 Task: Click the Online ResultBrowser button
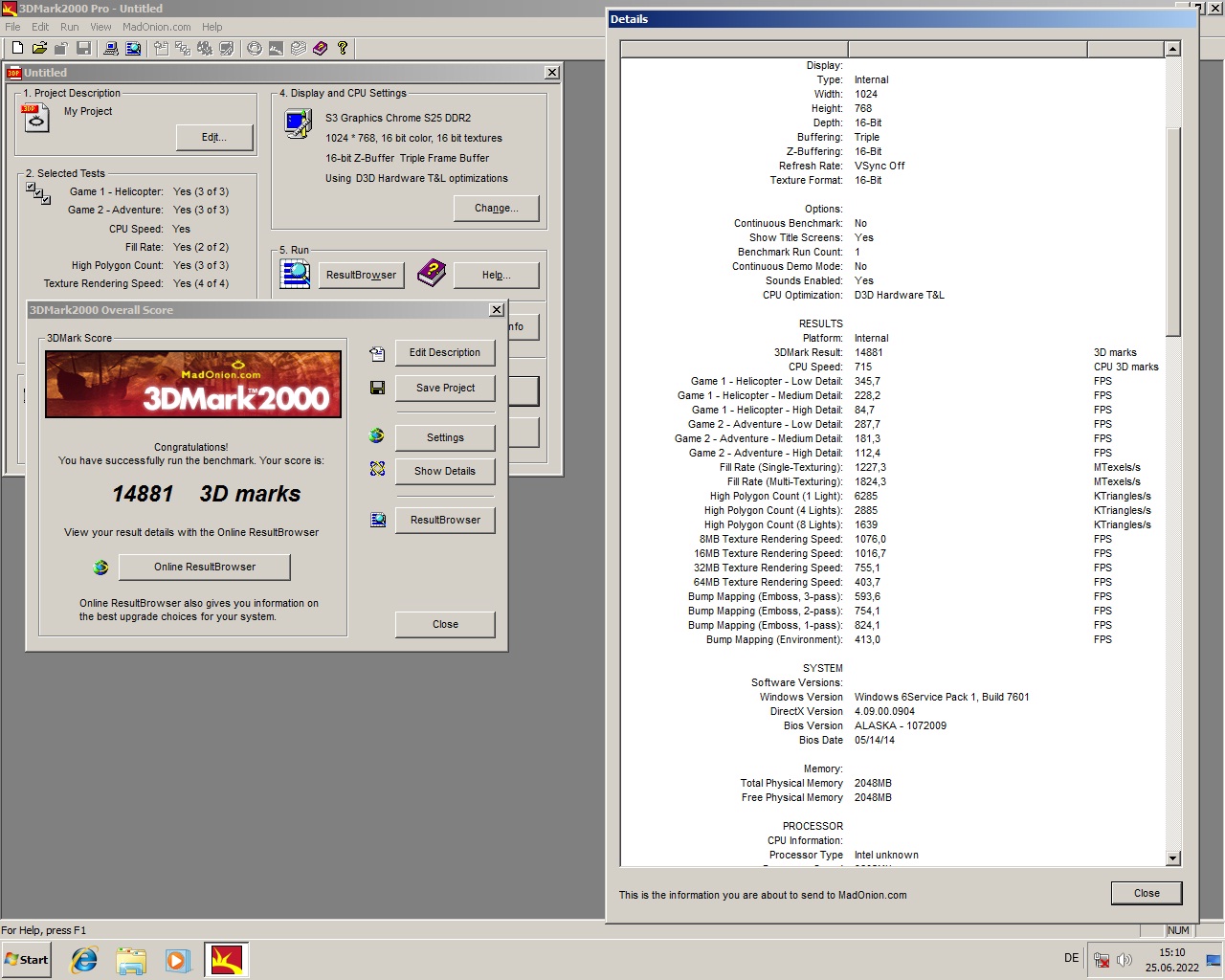(x=205, y=567)
